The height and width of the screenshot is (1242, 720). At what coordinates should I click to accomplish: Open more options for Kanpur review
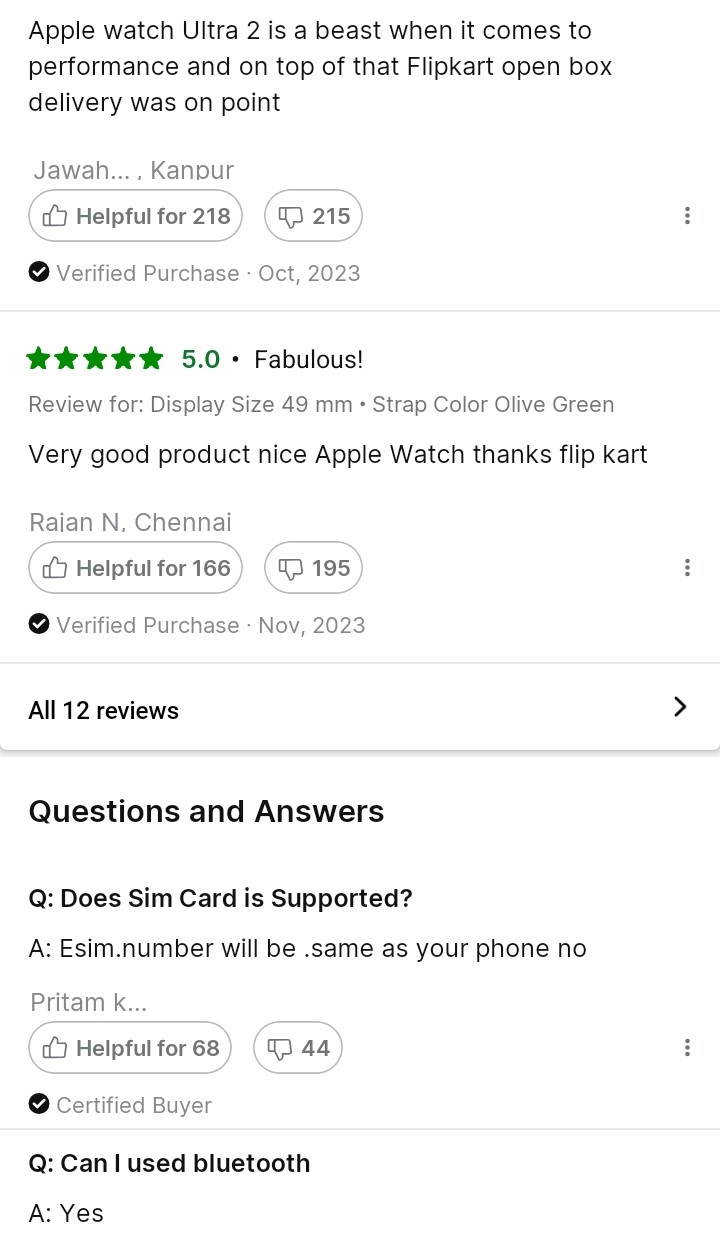click(x=687, y=216)
